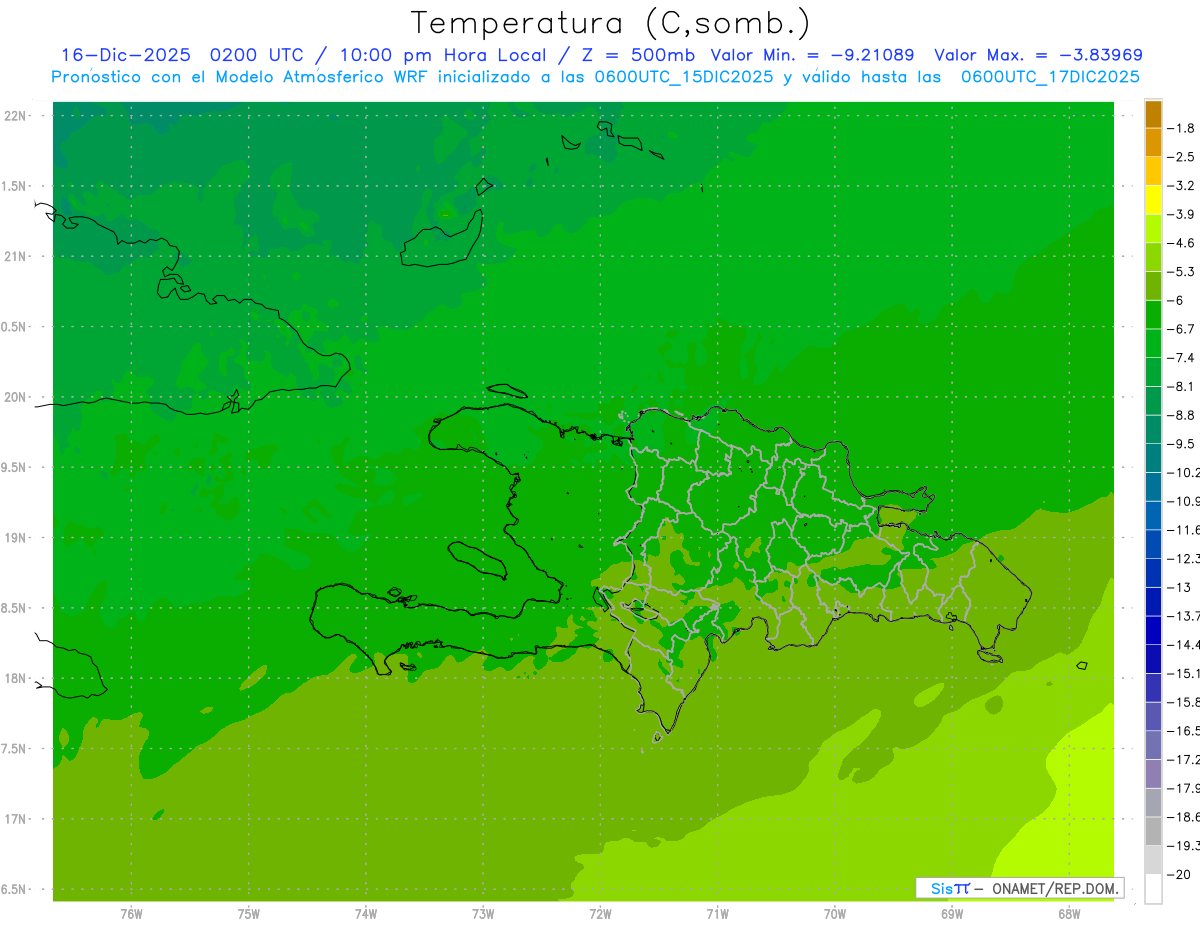
Task: Click the 'SisTT - ONAMET/REP.DOM.' credit label
Action: (x=1020, y=888)
